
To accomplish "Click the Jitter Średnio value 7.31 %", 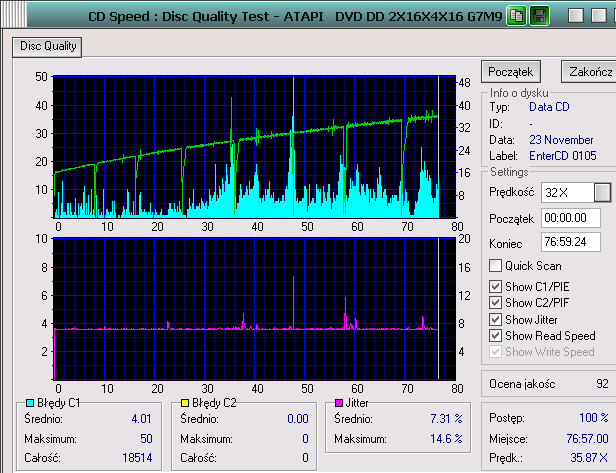I will (446, 419).
